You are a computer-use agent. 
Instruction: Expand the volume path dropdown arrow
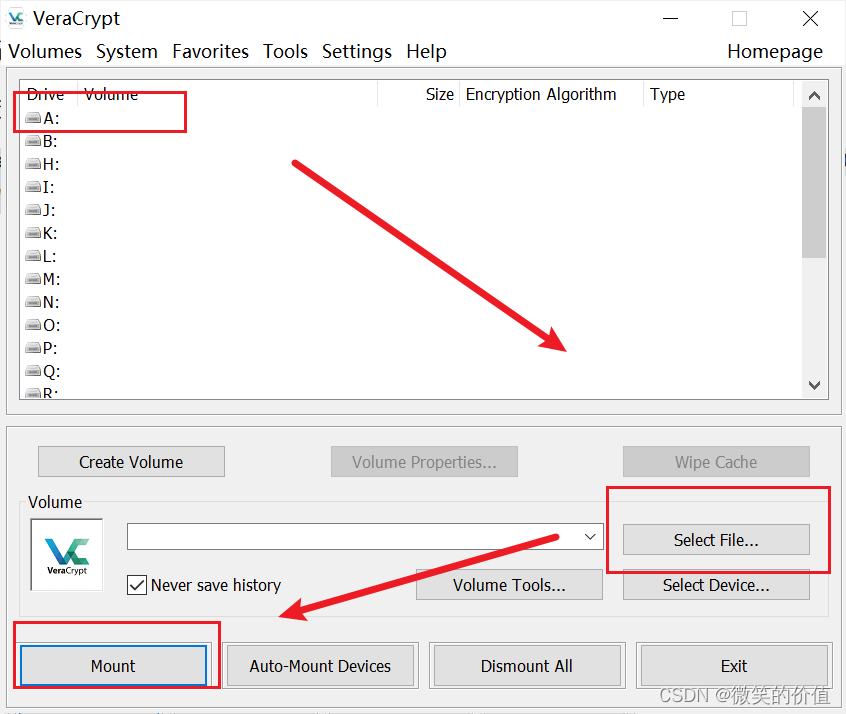coord(590,536)
